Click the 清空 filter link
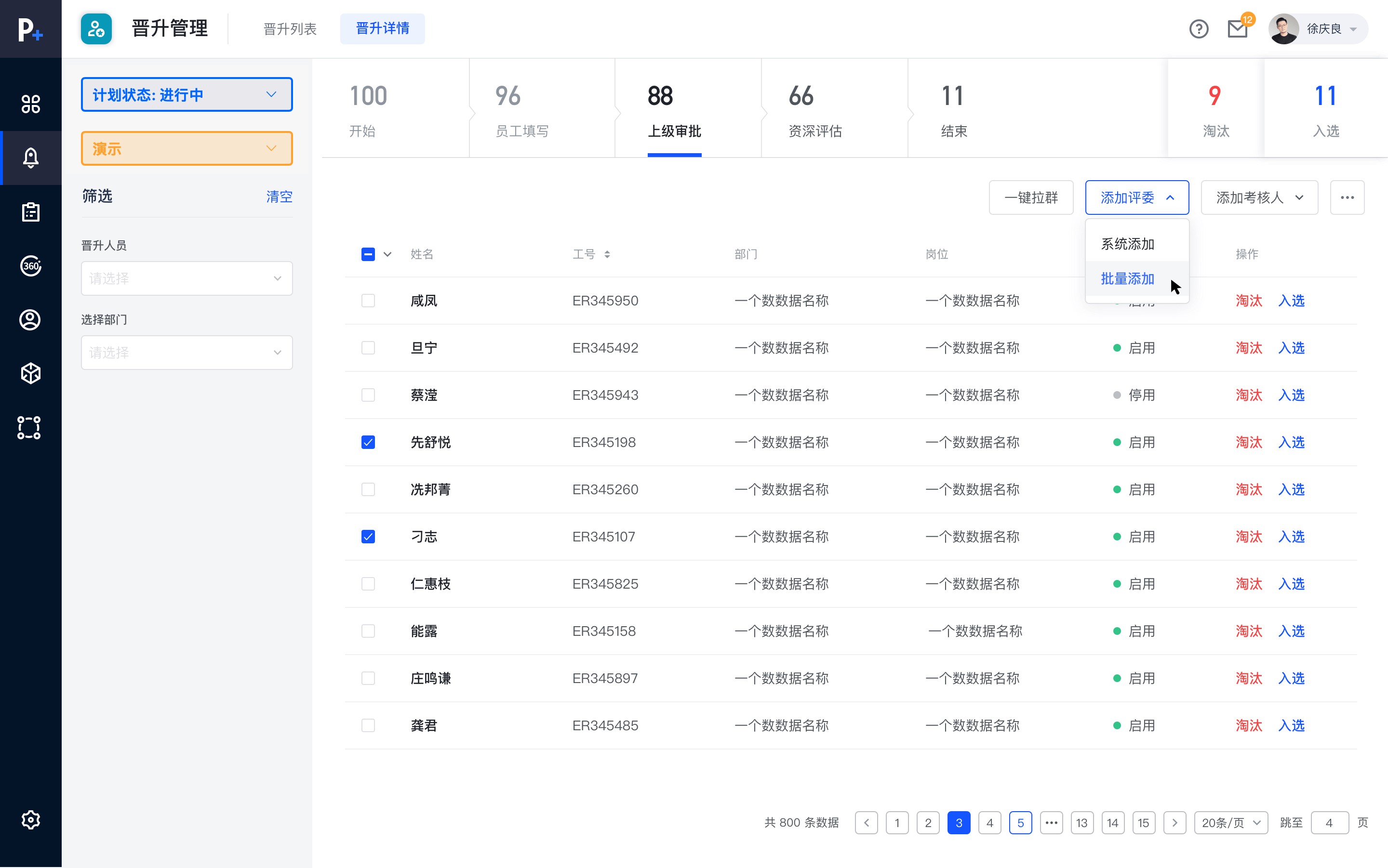Viewport: 1388px width, 868px height. pyautogui.click(x=279, y=197)
